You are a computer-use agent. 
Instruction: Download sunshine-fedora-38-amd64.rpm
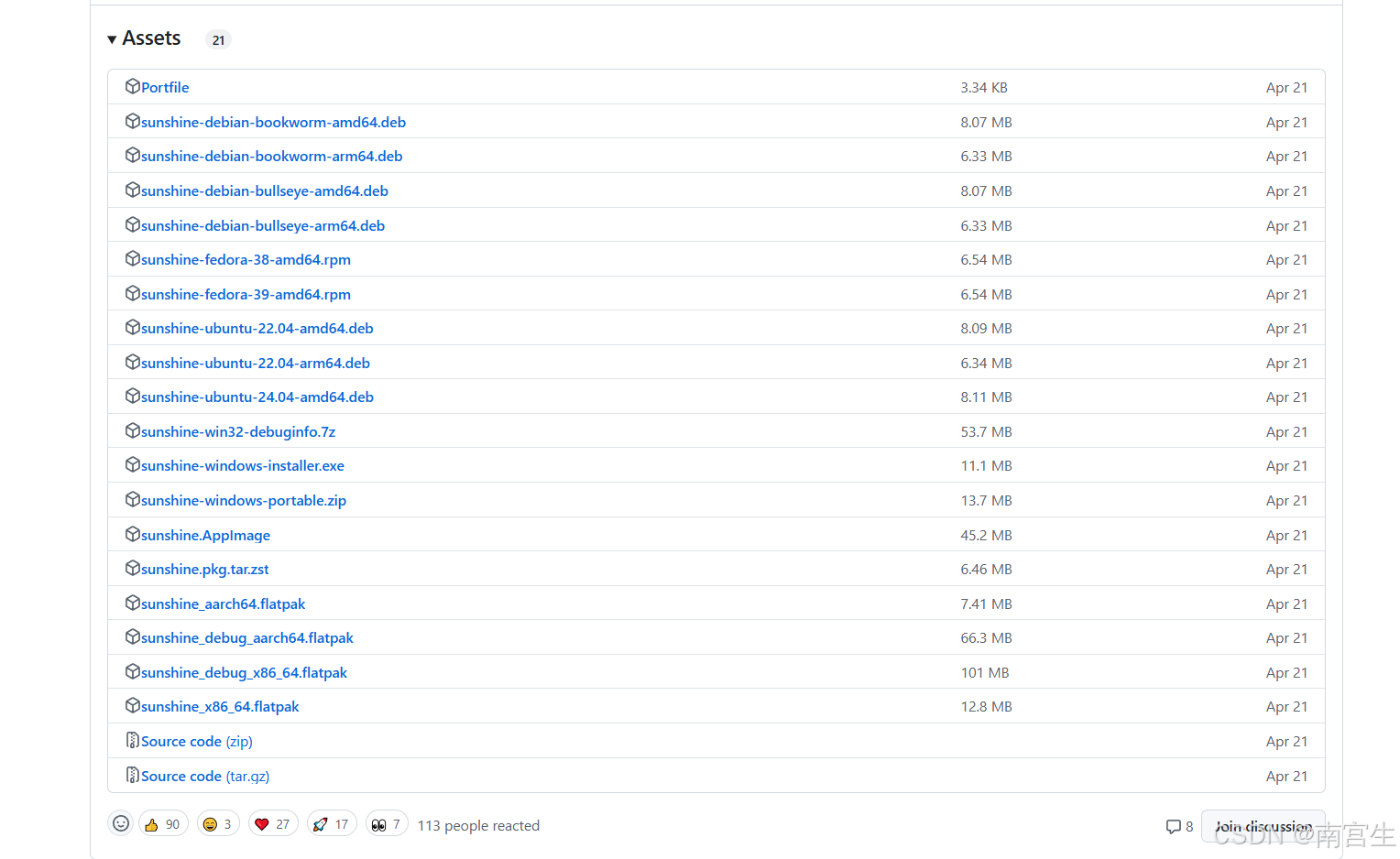246,259
